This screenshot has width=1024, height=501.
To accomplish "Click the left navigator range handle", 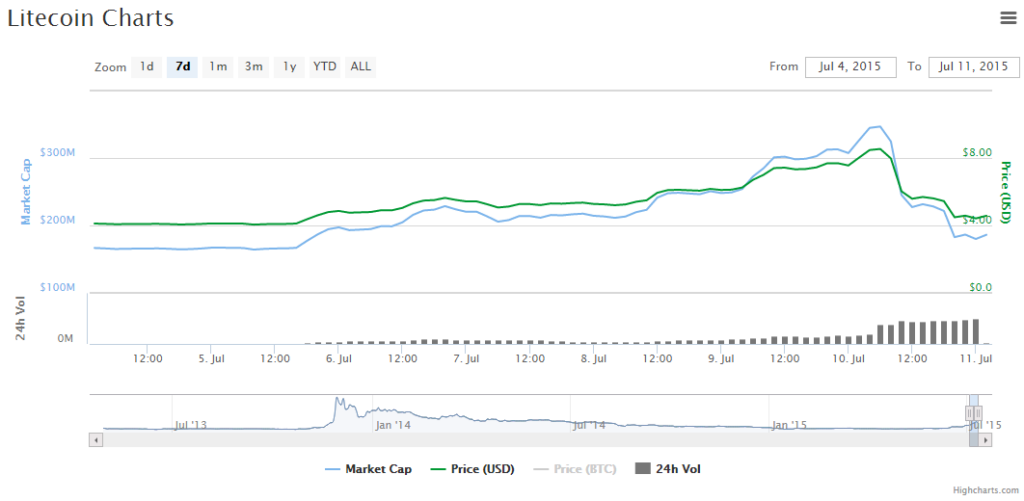I will tap(970, 413).
